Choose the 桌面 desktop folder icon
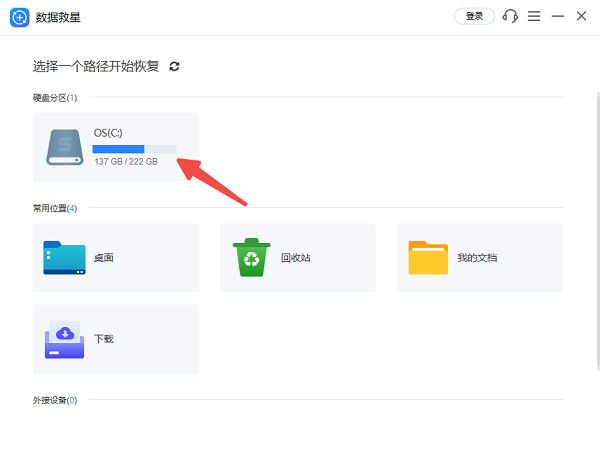 tap(65, 257)
